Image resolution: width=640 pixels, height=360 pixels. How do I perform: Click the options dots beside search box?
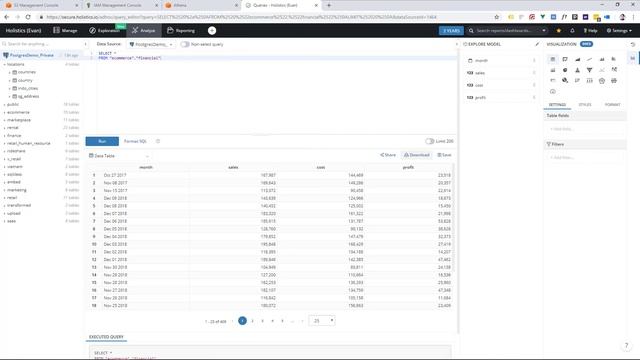click(85, 44)
